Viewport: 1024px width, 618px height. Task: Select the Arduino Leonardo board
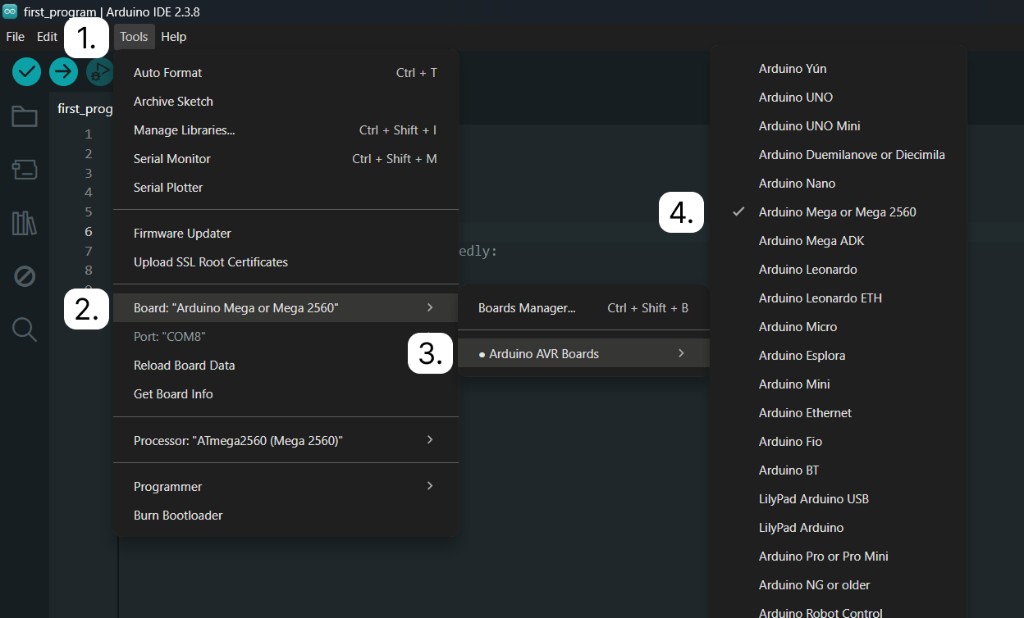tap(839, 269)
